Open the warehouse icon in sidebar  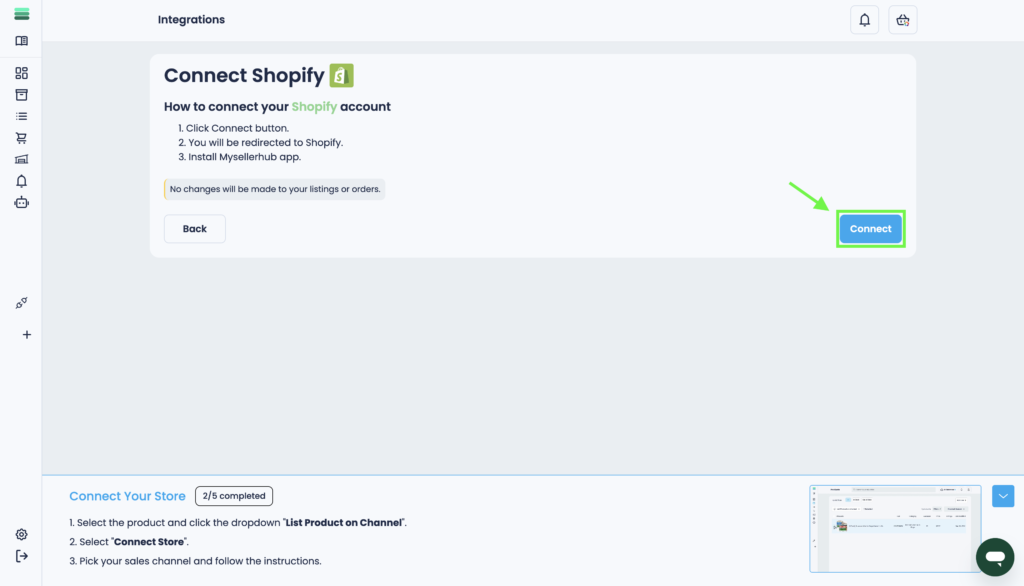(x=22, y=159)
